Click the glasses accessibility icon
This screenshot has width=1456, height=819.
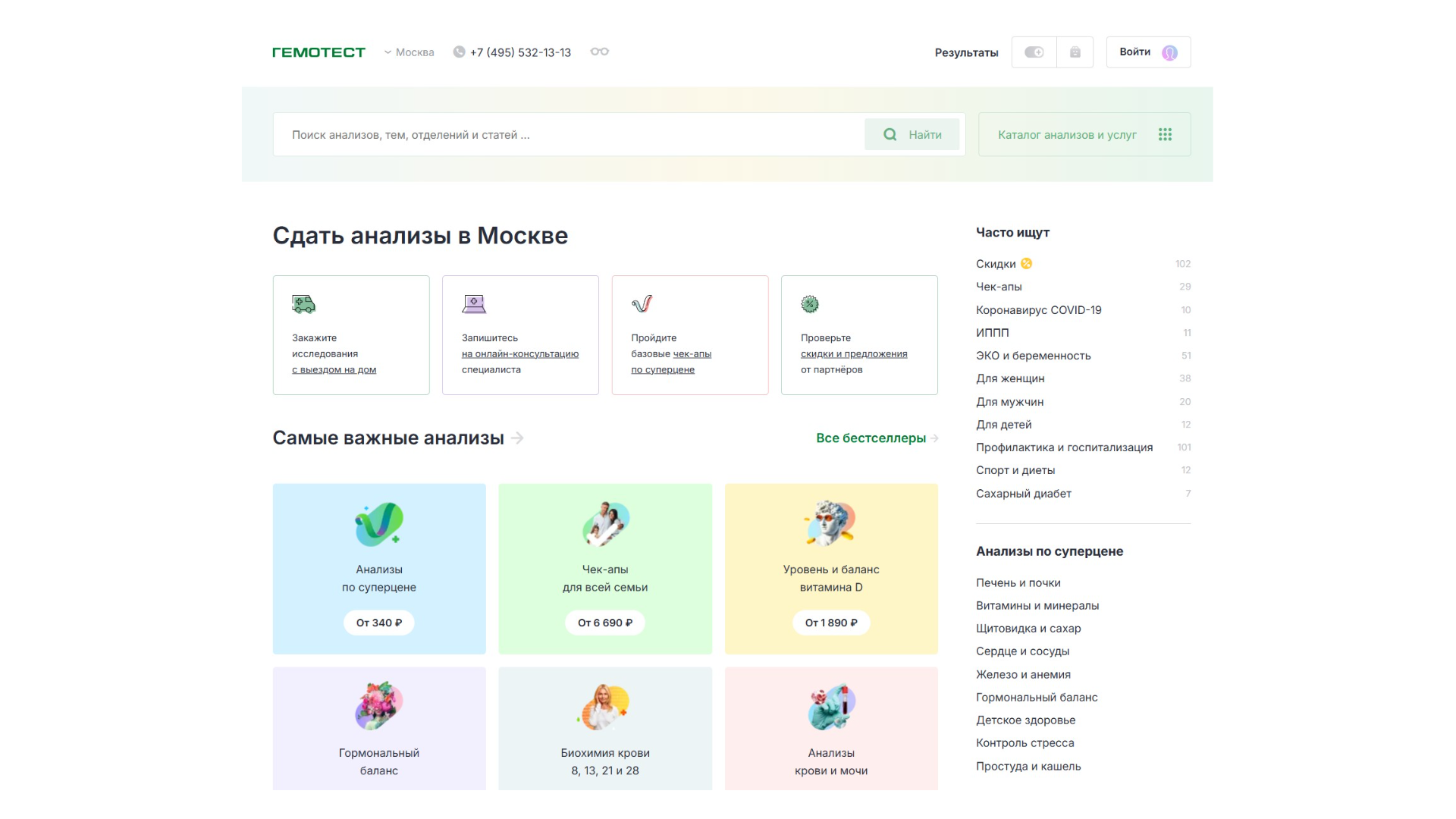[599, 52]
